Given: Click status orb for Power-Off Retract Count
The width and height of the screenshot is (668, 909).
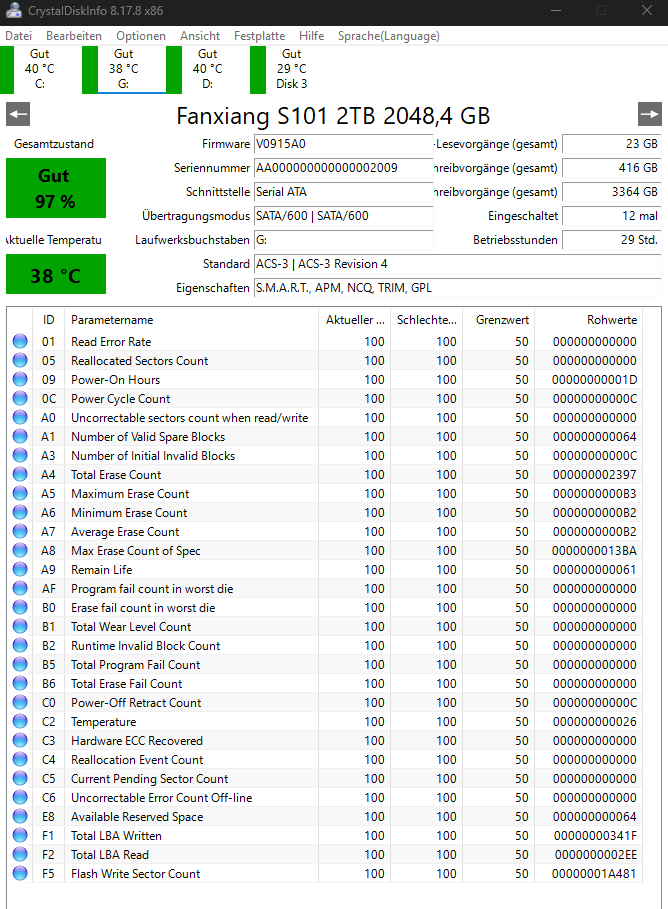Looking at the screenshot, I should click(x=20, y=703).
